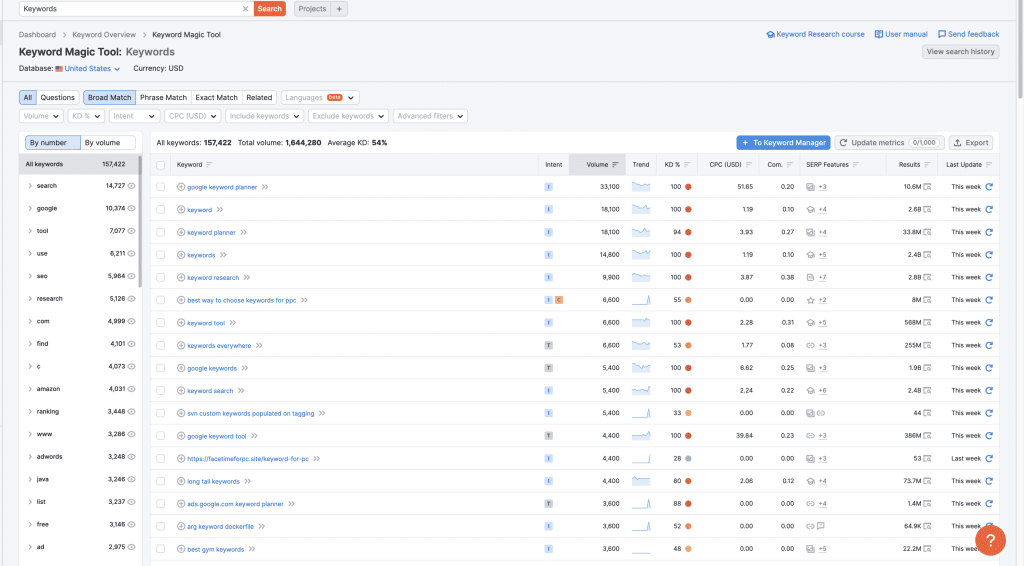Open the help question-mark bubble
The height and width of the screenshot is (566, 1024).
[990, 539]
